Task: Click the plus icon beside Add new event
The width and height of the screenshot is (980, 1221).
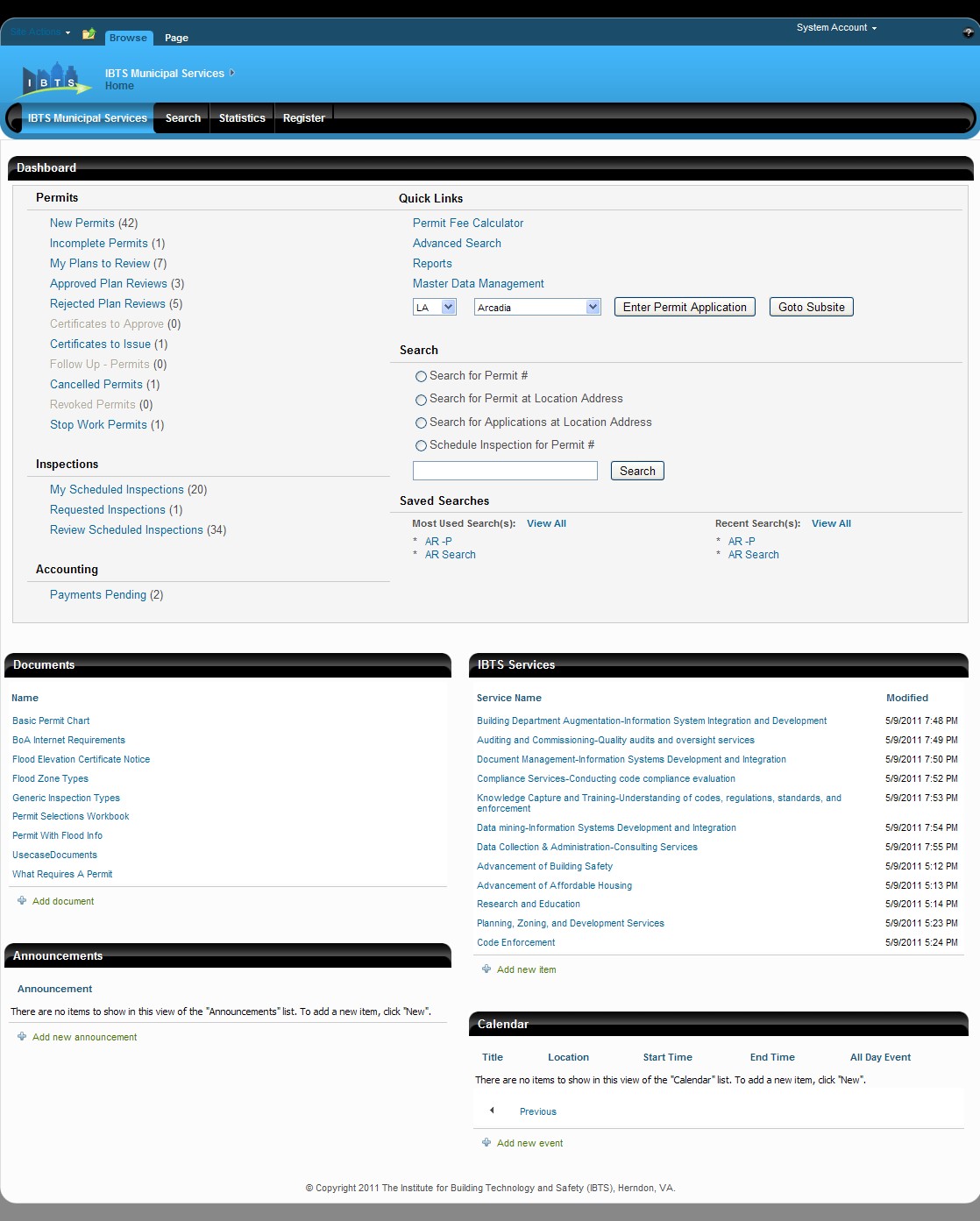Action: click(486, 1142)
